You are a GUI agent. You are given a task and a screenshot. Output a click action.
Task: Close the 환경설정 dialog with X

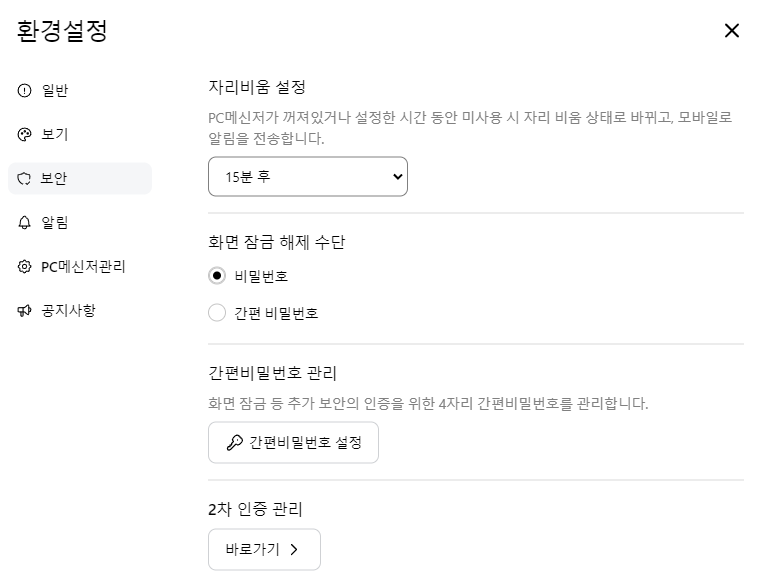pos(731,31)
